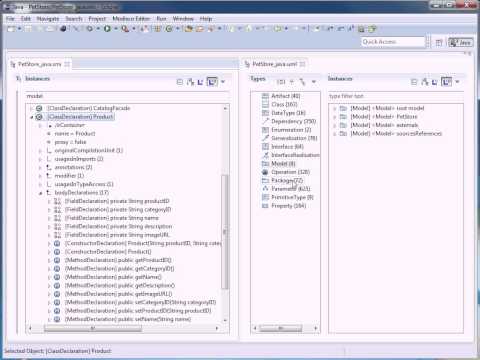Select the Class (167) type
This screenshot has height=360, width=480.
click(x=284, y=104)
